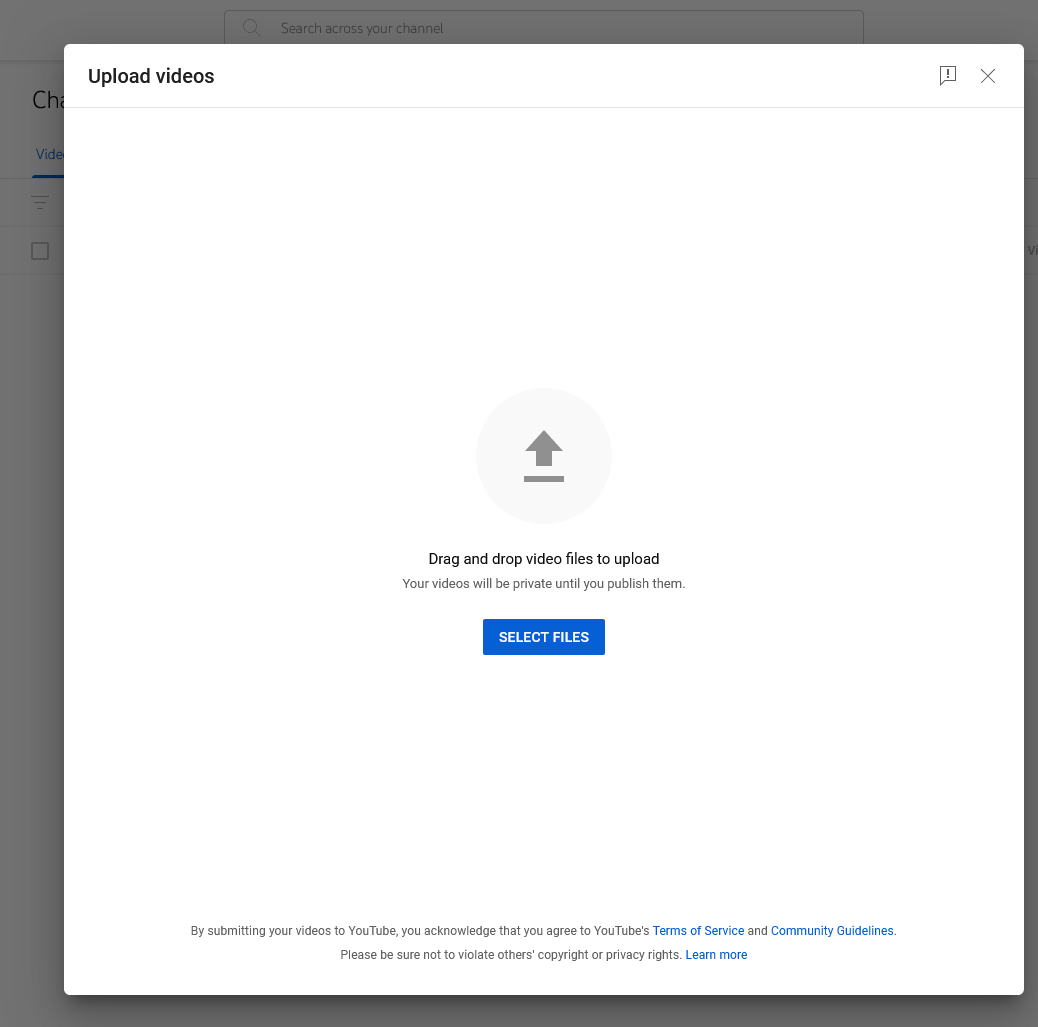The height and width of the screenshot is (1027, 1038).
Task: Close the Upload videos dialog
Action: point(987,76)
